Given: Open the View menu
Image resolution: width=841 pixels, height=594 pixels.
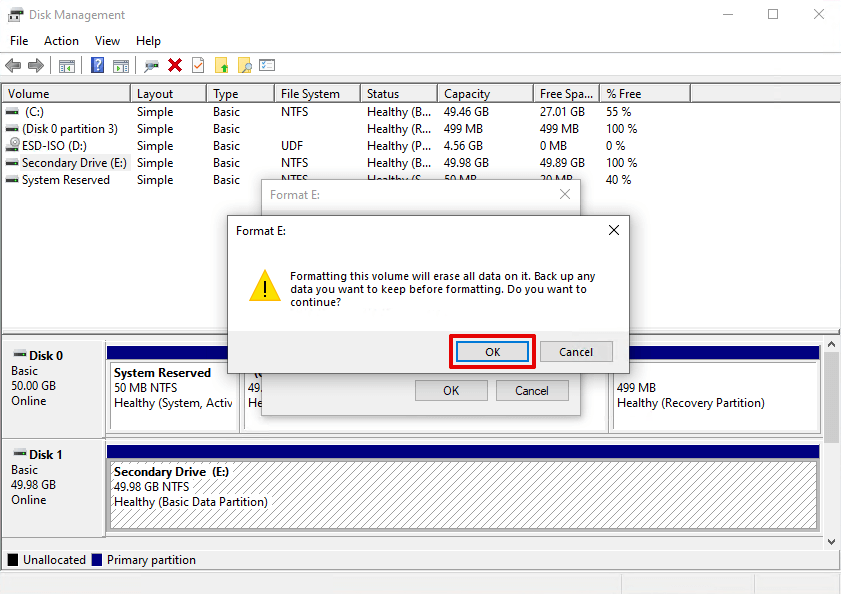Looking at the screenshot, I should [x=107, y=41].
